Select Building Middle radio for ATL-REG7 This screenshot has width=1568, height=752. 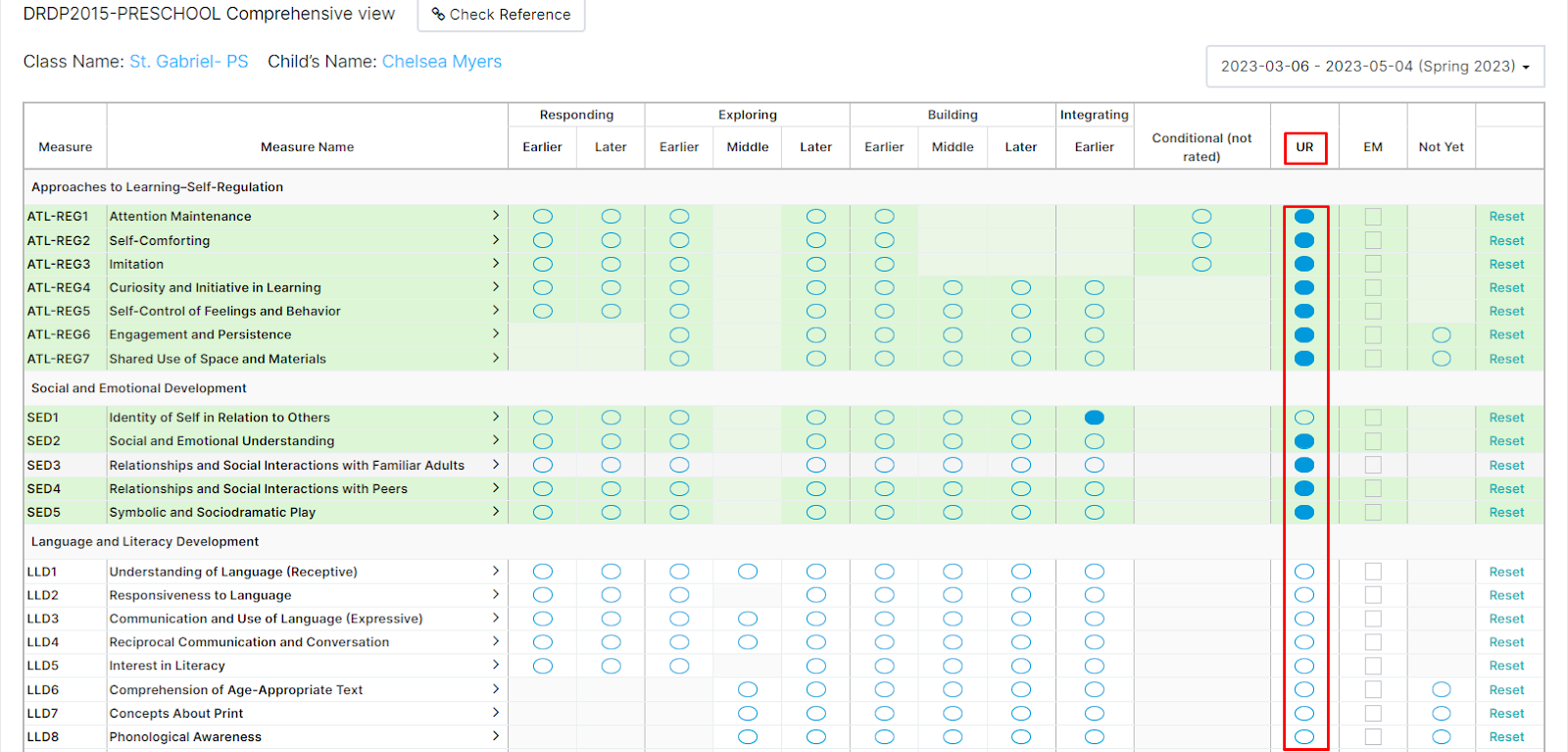click(x=953, y=359)
